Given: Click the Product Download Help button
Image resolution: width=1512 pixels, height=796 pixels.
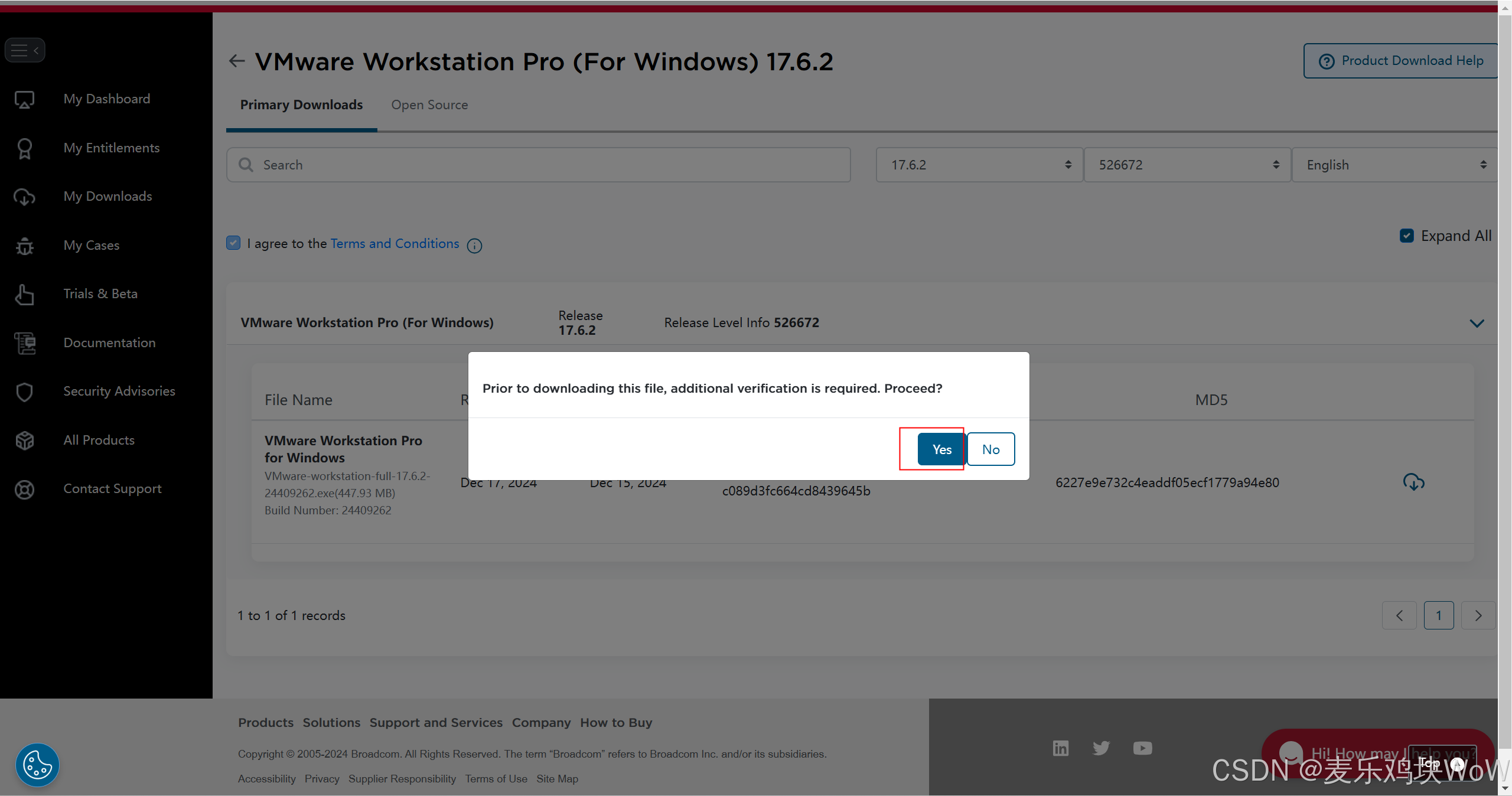Looking at the screenshot, I should 1402,61.
